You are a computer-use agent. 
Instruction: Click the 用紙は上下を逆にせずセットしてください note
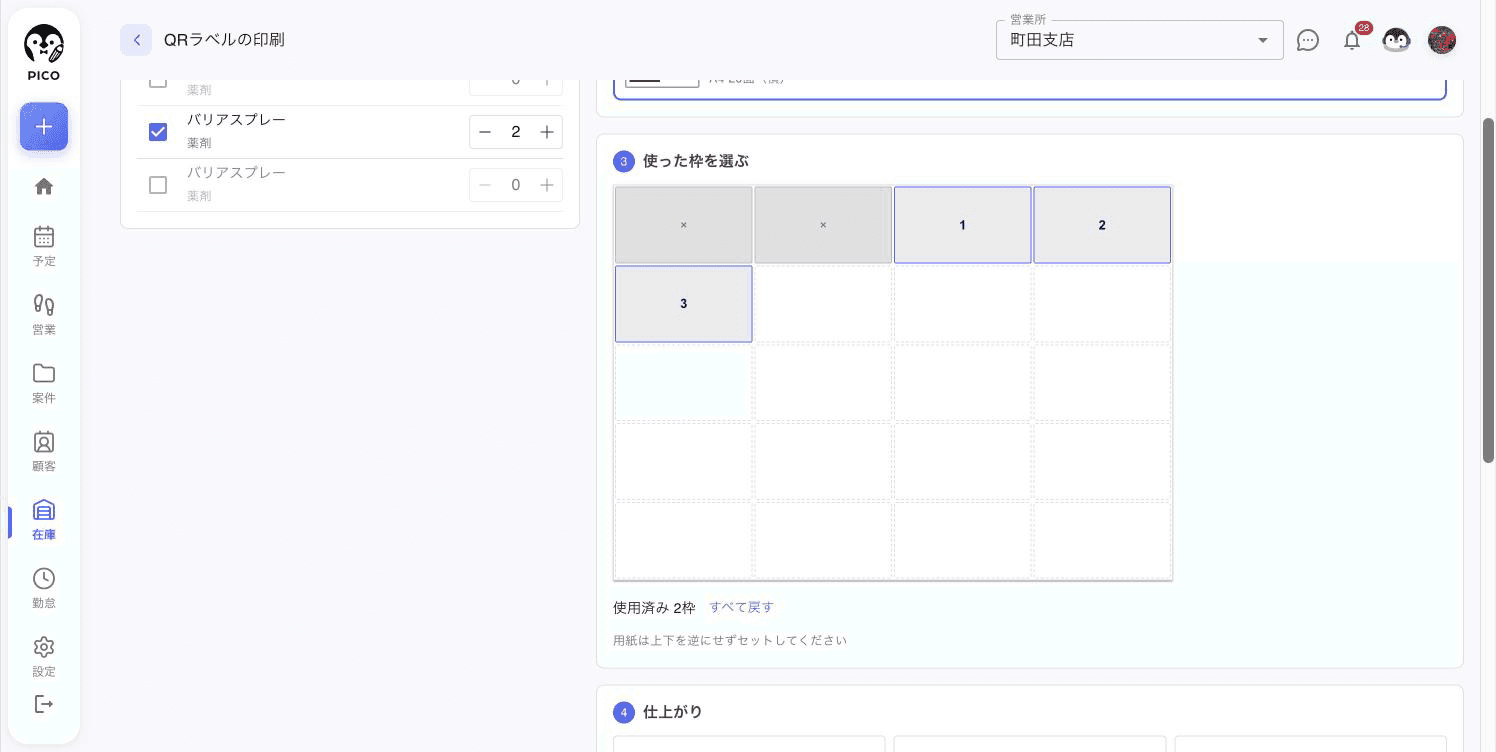pyautogui.click(x=730, y=640)
